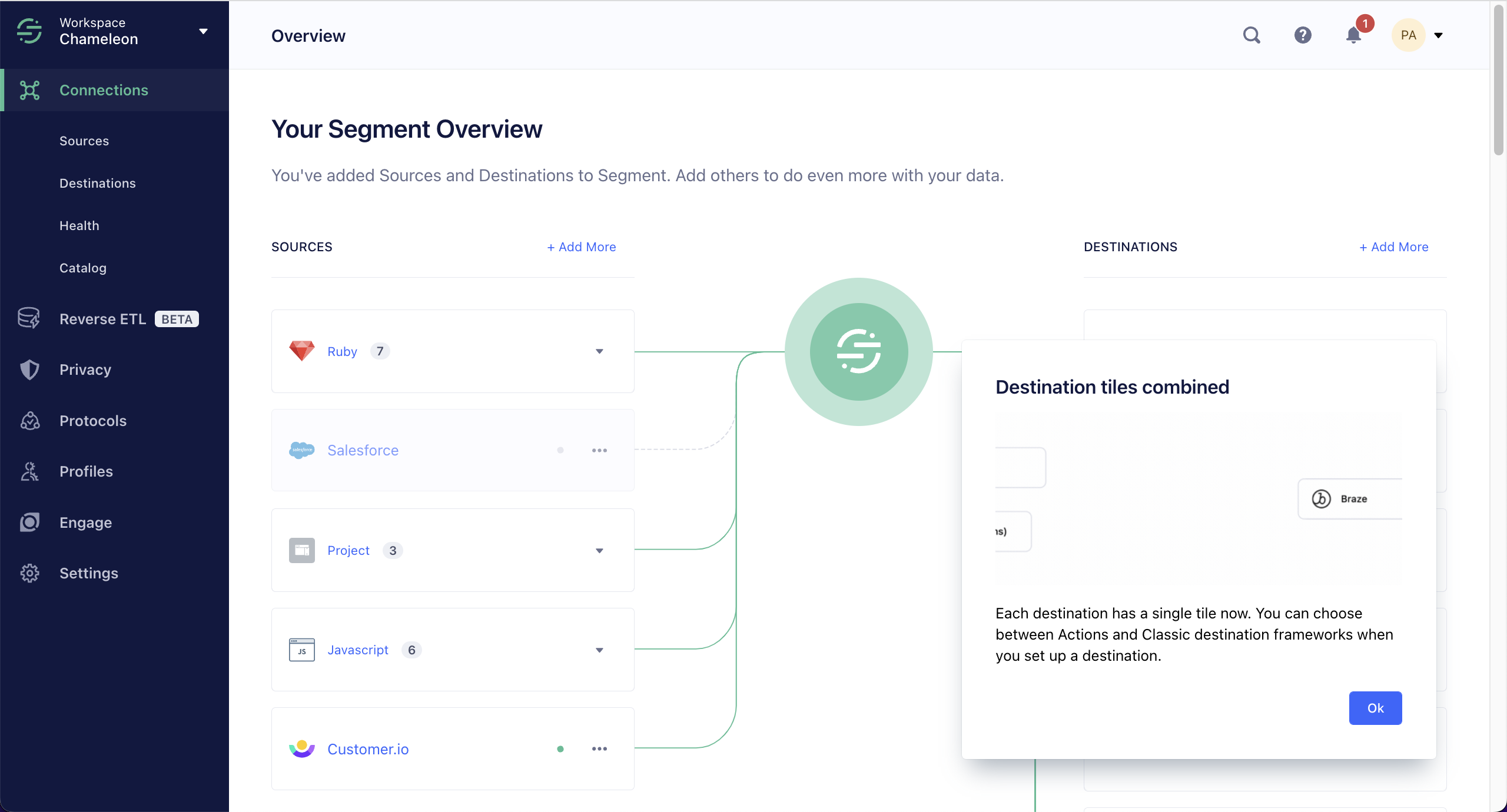Click the Project source icon
Image resolution: width=1507 pixels, height=812 pixels.
[302, 550]
